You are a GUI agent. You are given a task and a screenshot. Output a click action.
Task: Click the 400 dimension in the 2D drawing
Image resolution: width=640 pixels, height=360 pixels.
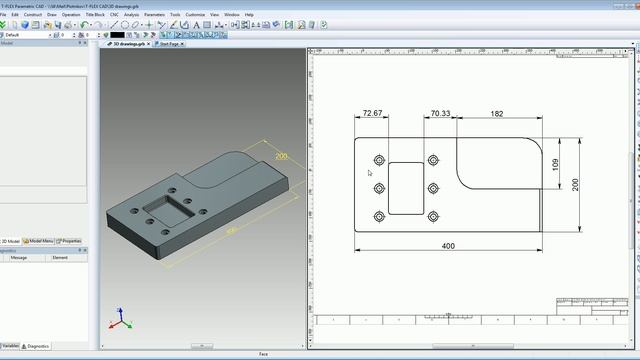click(448, 246)
